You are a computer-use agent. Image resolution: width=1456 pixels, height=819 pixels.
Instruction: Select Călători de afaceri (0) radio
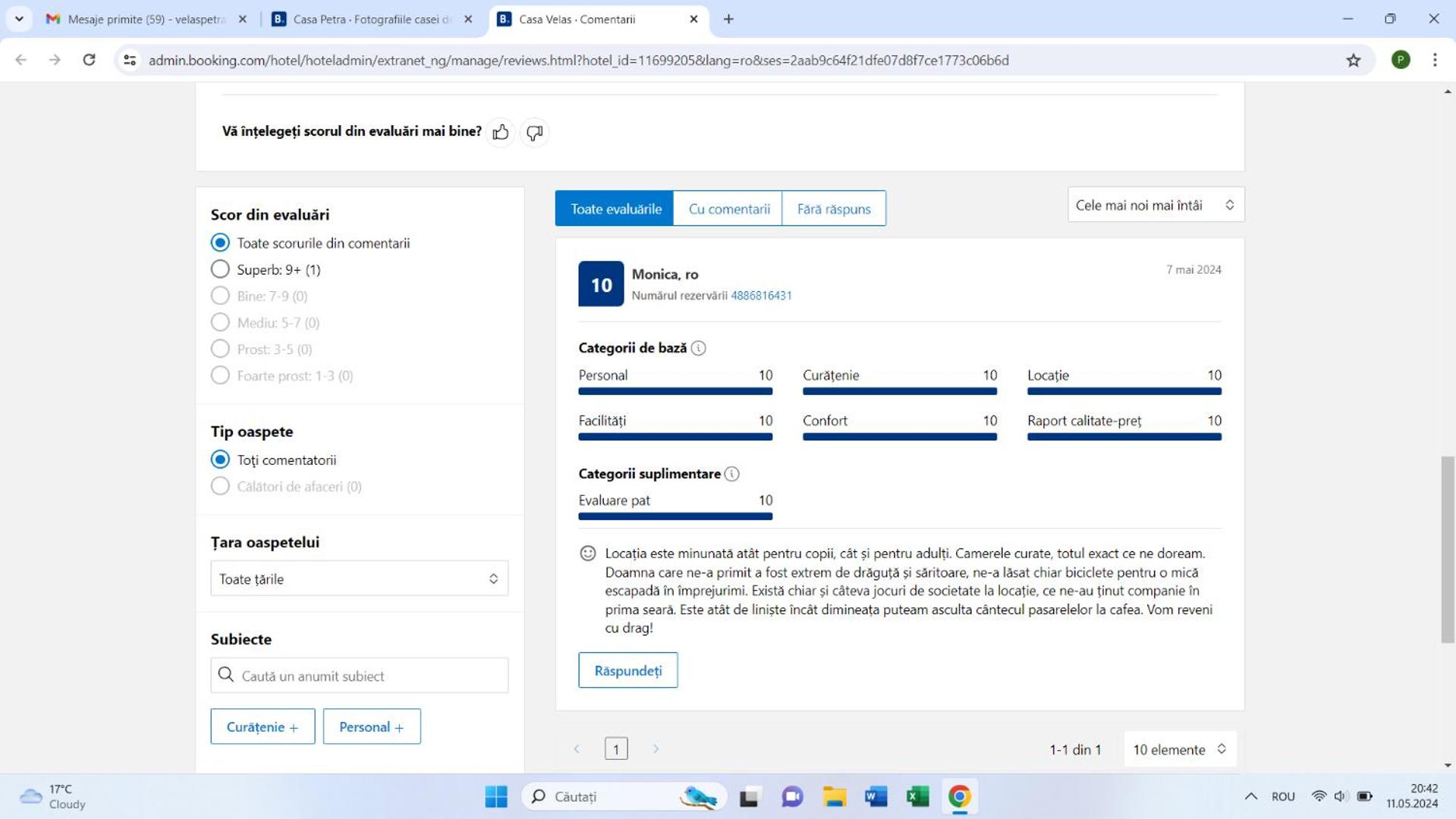coord(220,486)
